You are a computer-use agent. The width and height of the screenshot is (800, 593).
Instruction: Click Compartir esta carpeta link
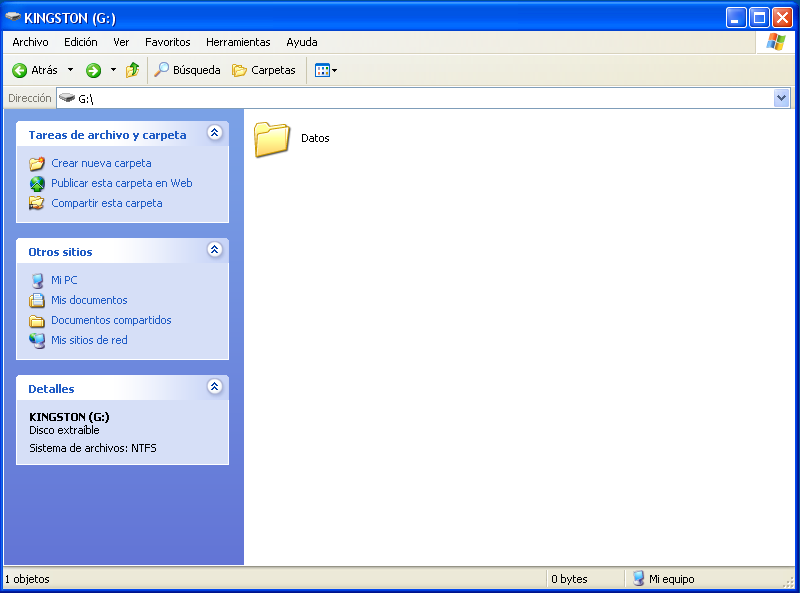click(x=107, y=203)
